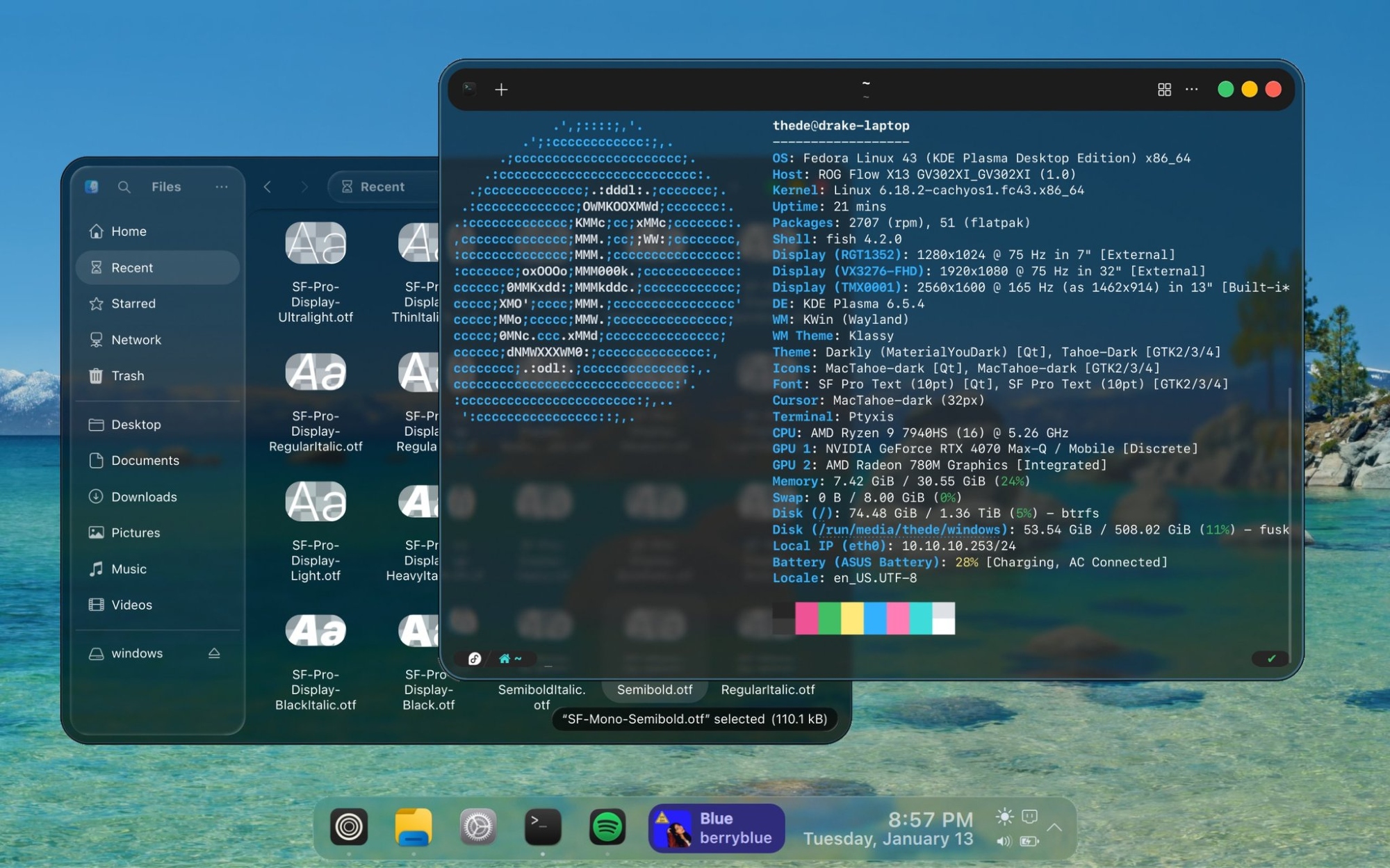Viewport: 1390px width, 868px height.
Task: Select Starred in the Files sidebar
Action: (x=133, y=304)
